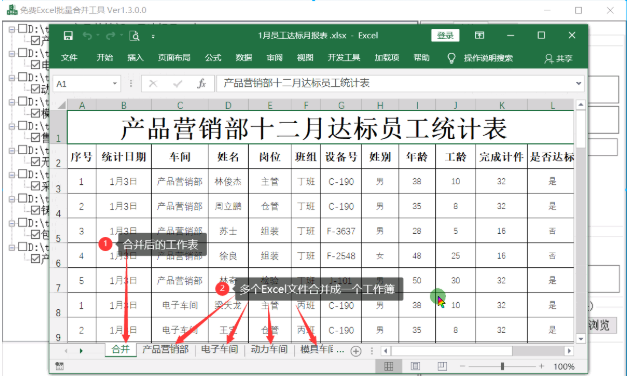Open Print Preview from quick access toolbar
The height and width of the screenshot is (376, 629).
(134, 36)
